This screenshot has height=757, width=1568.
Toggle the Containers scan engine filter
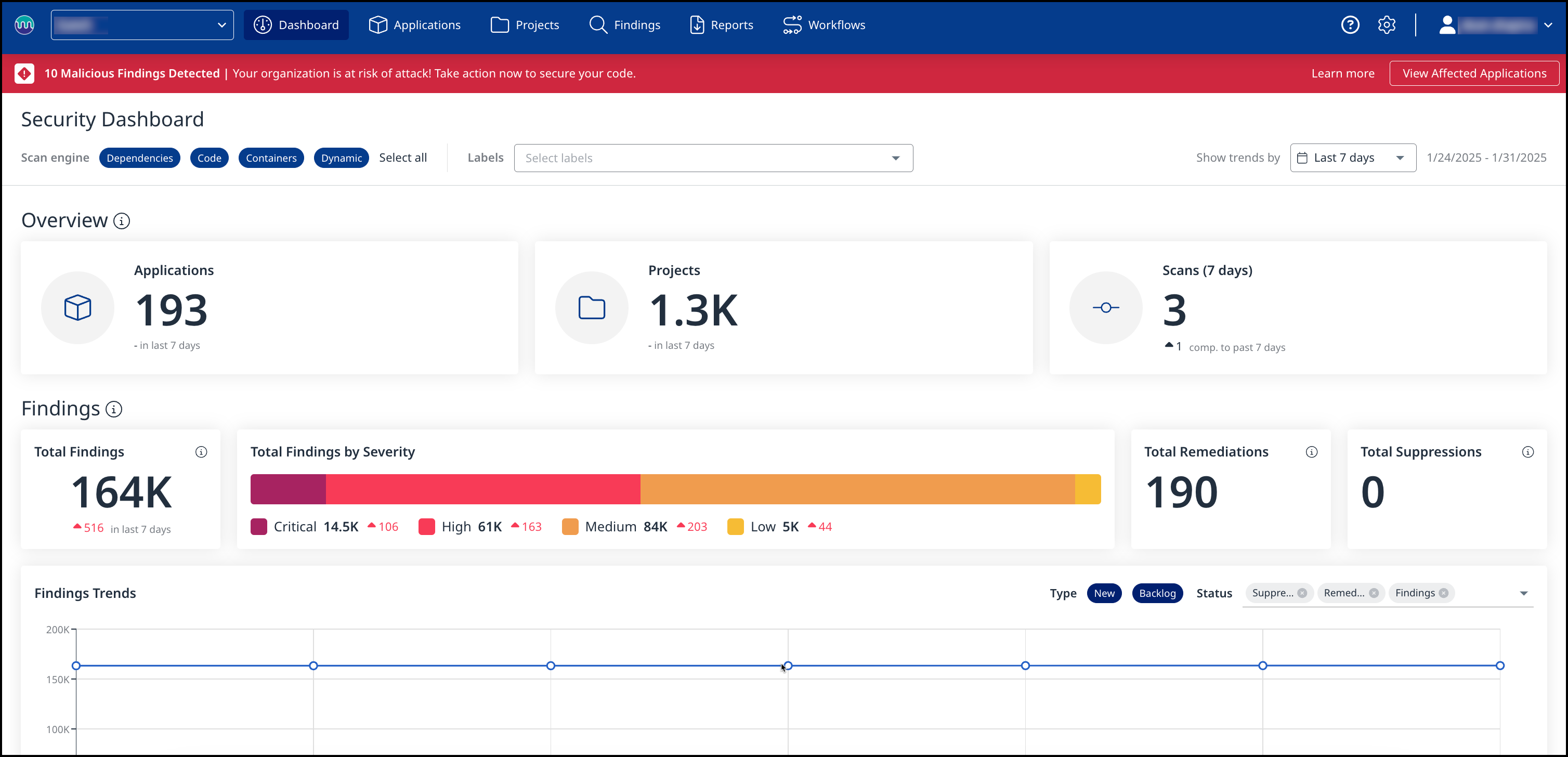[x=271, y=158]
